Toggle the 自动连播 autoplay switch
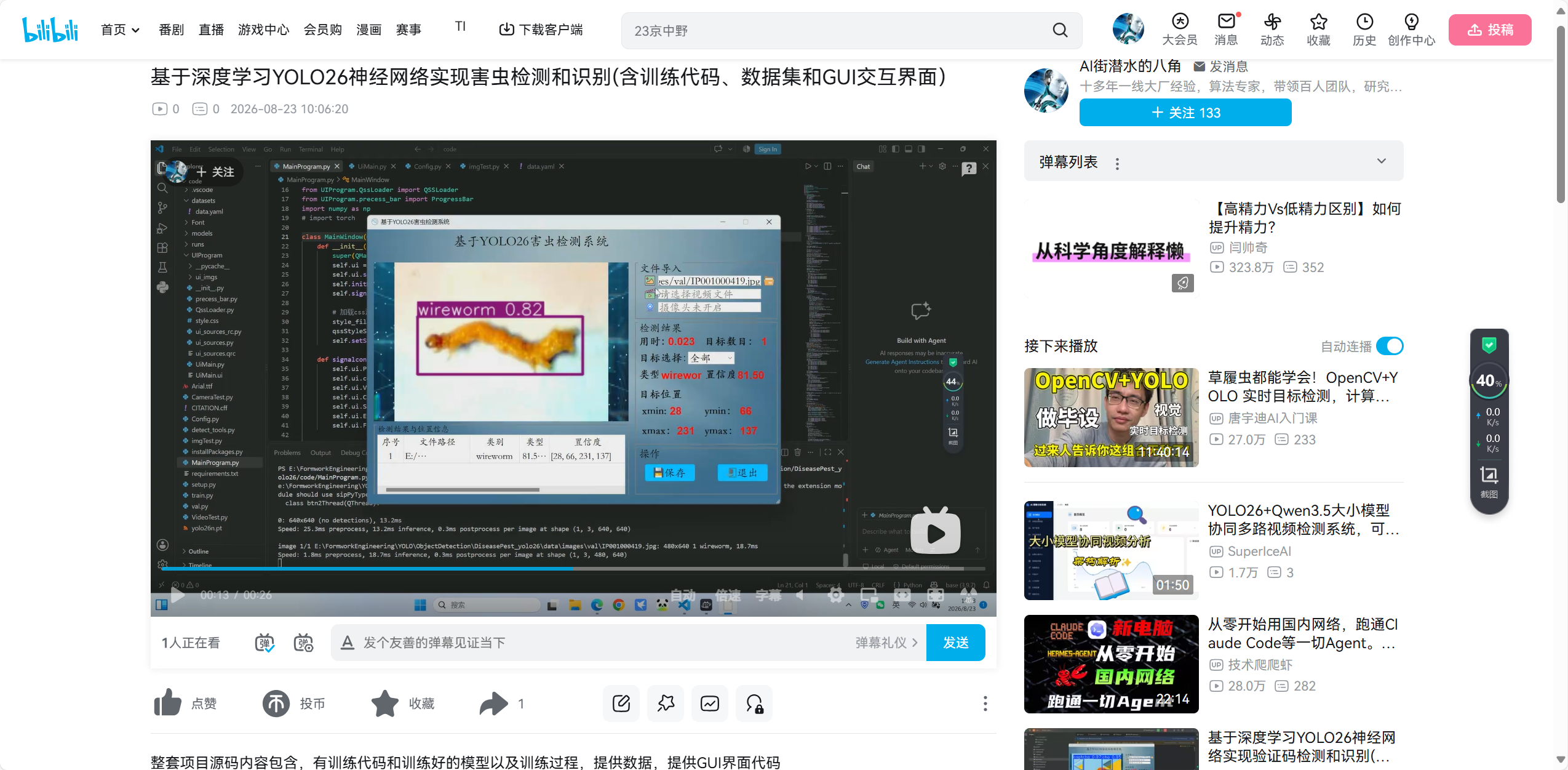This screenshot has height=770, width=1568. click(x=1390, y=346)
